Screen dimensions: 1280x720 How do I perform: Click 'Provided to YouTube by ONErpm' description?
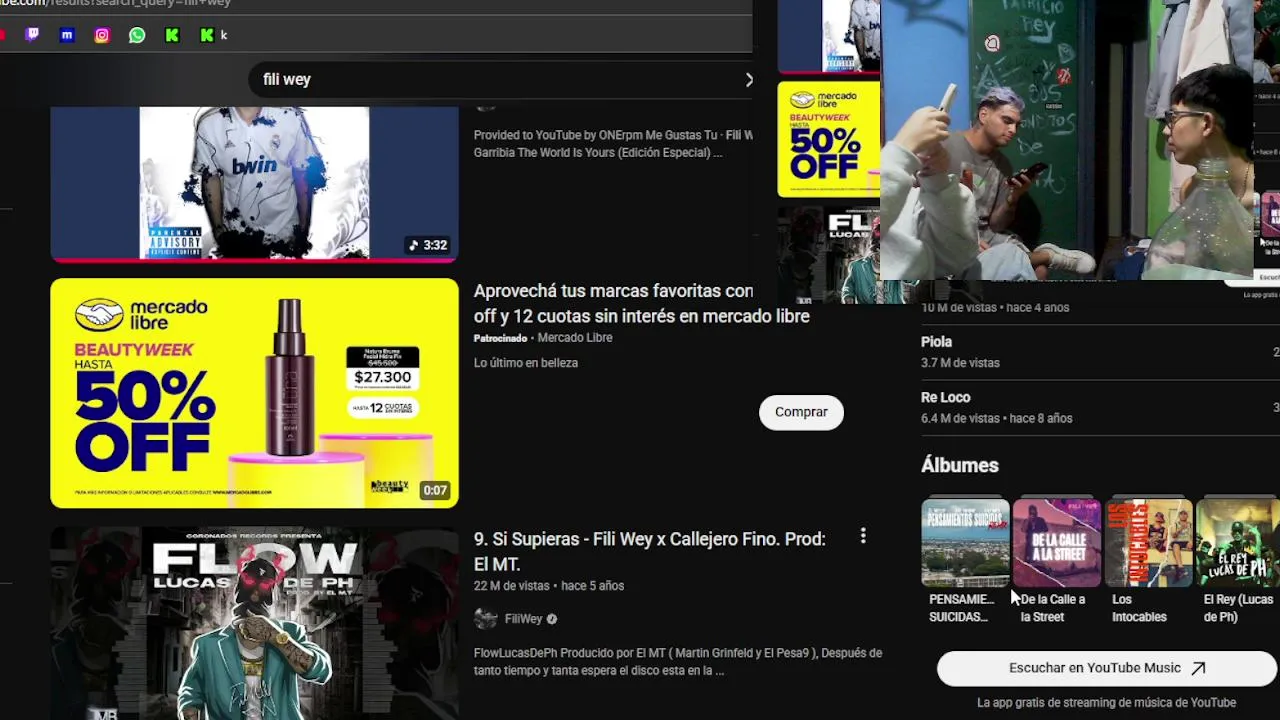pos(613,144)
